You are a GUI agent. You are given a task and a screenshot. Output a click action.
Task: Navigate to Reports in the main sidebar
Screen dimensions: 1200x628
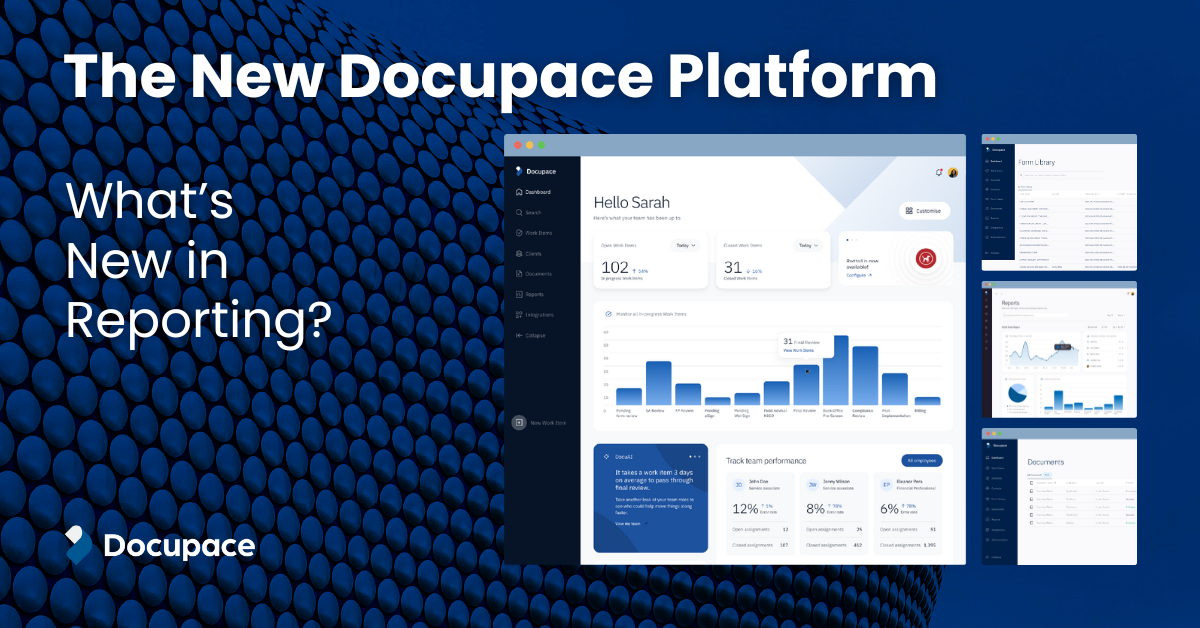coord(530,294)
